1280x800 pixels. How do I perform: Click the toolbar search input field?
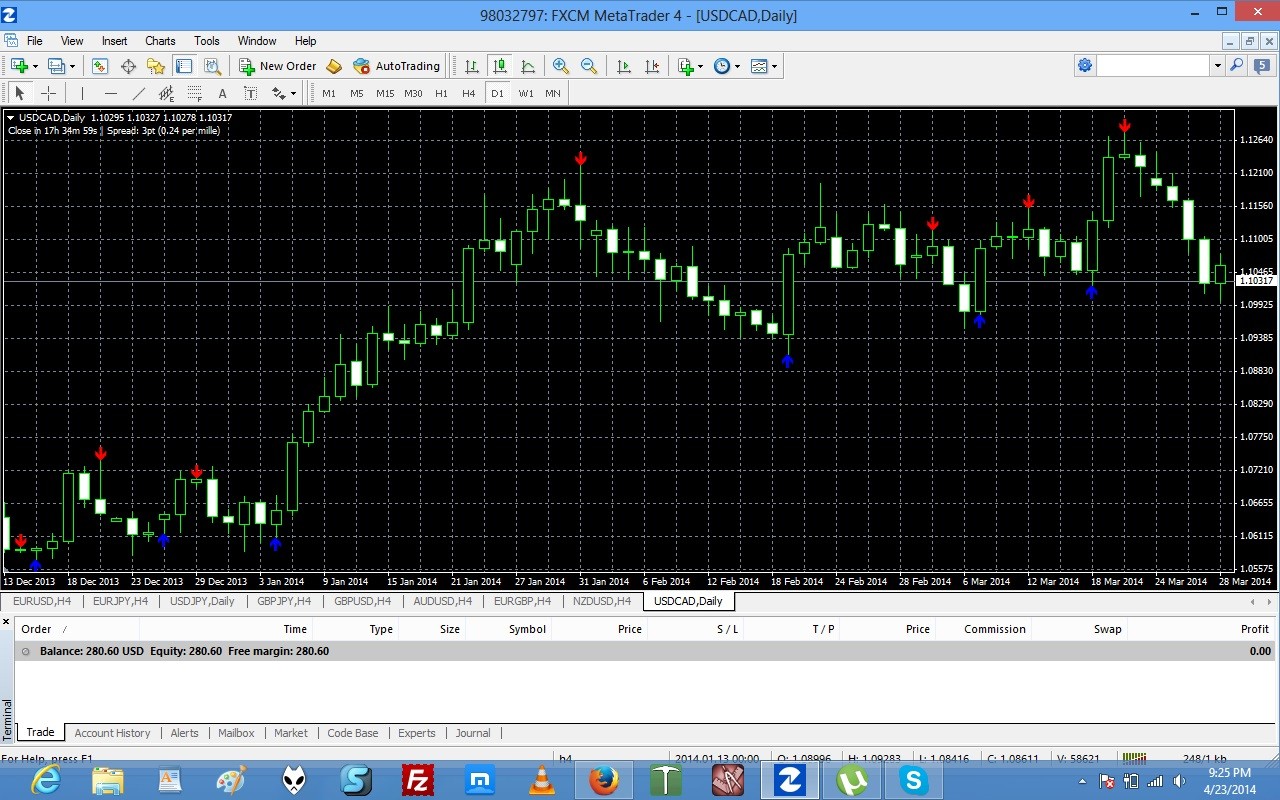pyautogui.click(x=1153, y=65)
